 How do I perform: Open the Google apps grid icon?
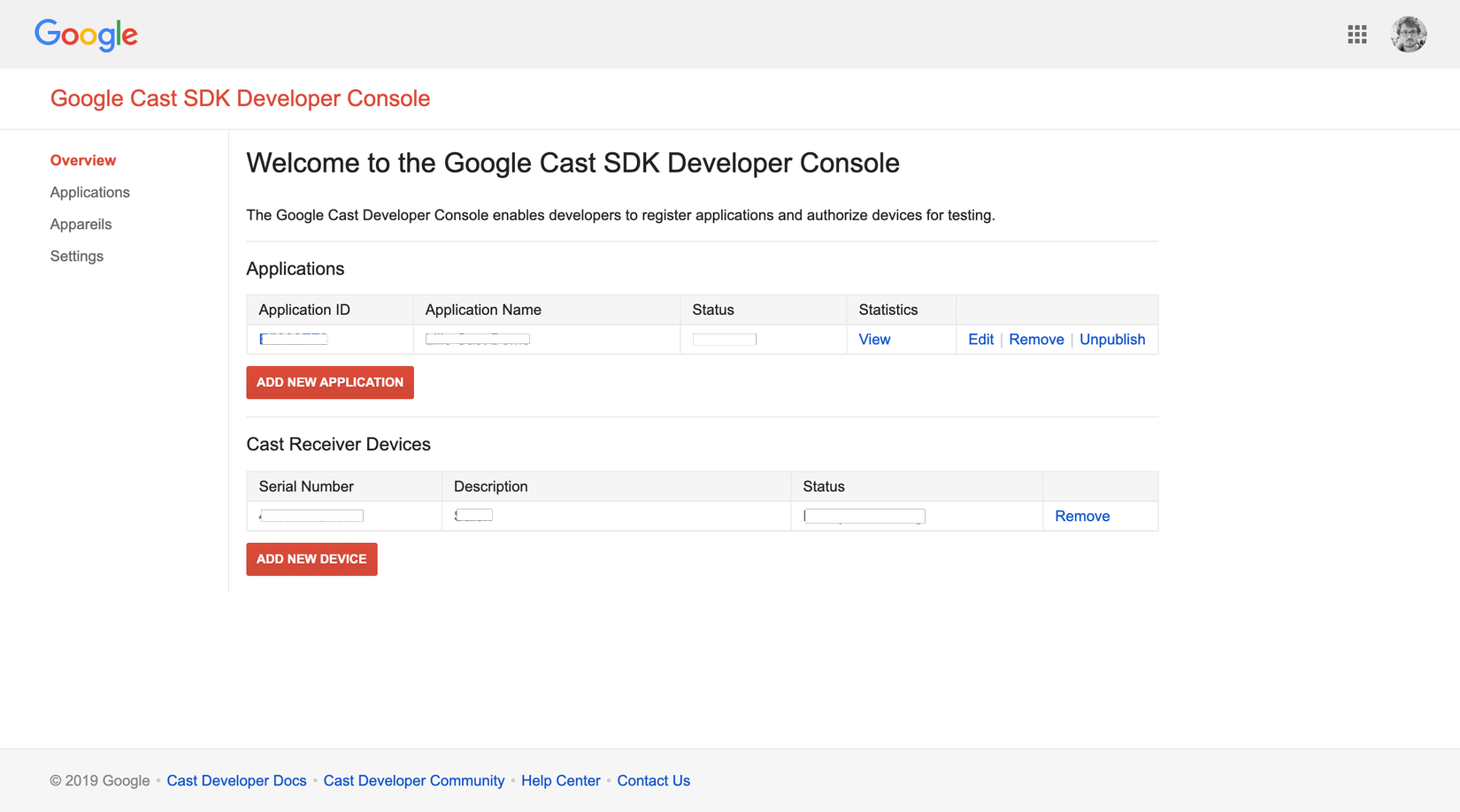coord(1356,34)
